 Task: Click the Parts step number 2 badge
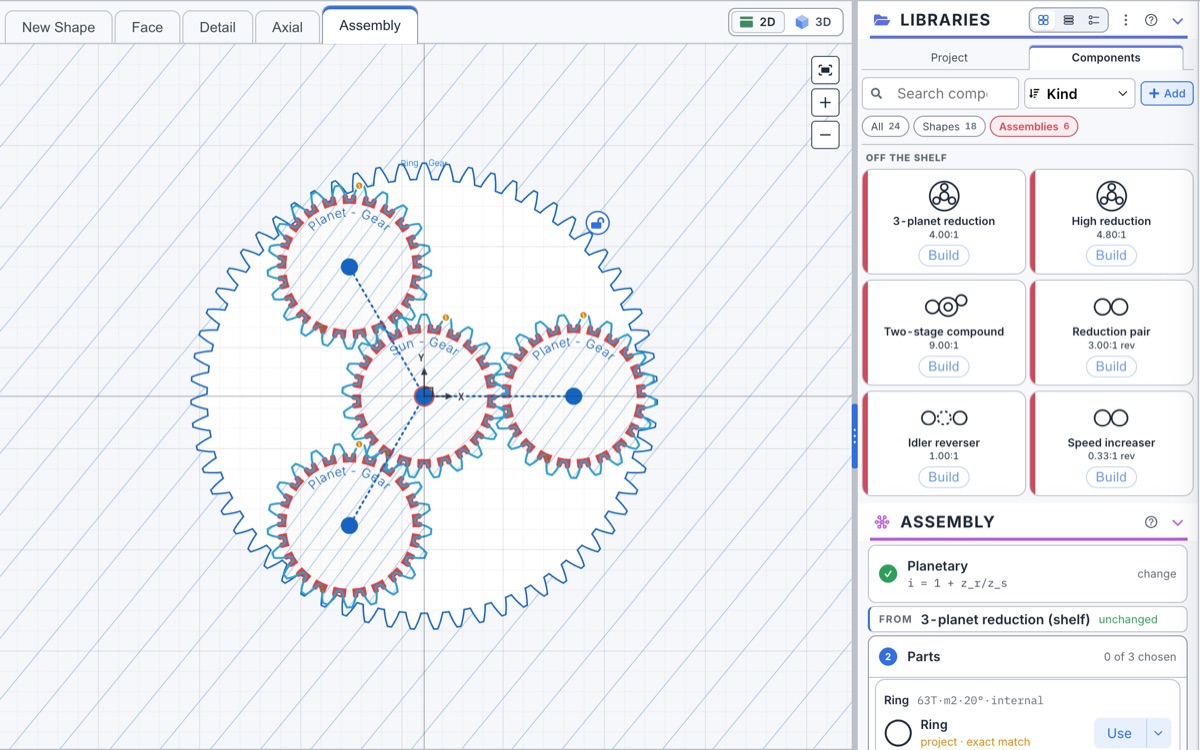(888, 657)
